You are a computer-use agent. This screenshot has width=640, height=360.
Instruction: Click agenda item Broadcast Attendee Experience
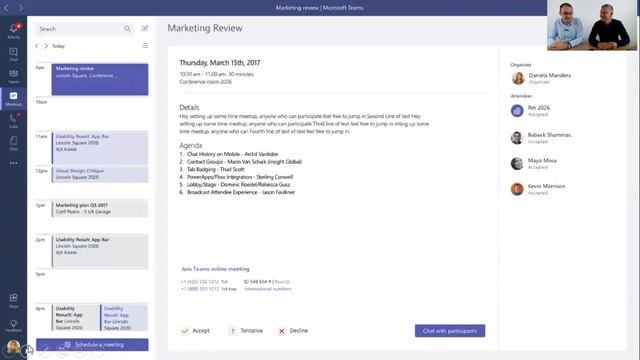pyautogui.click(x=241, y=192)
